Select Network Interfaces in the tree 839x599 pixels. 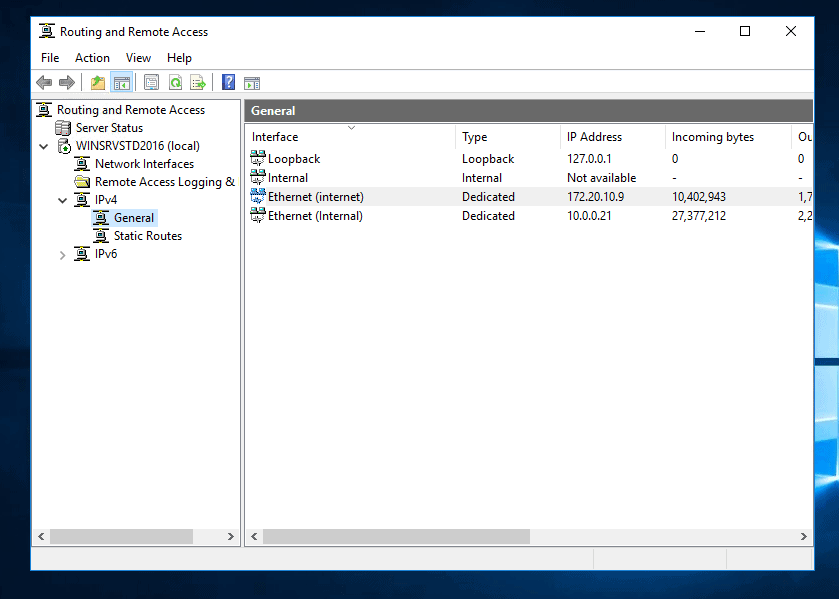(144, 164)
